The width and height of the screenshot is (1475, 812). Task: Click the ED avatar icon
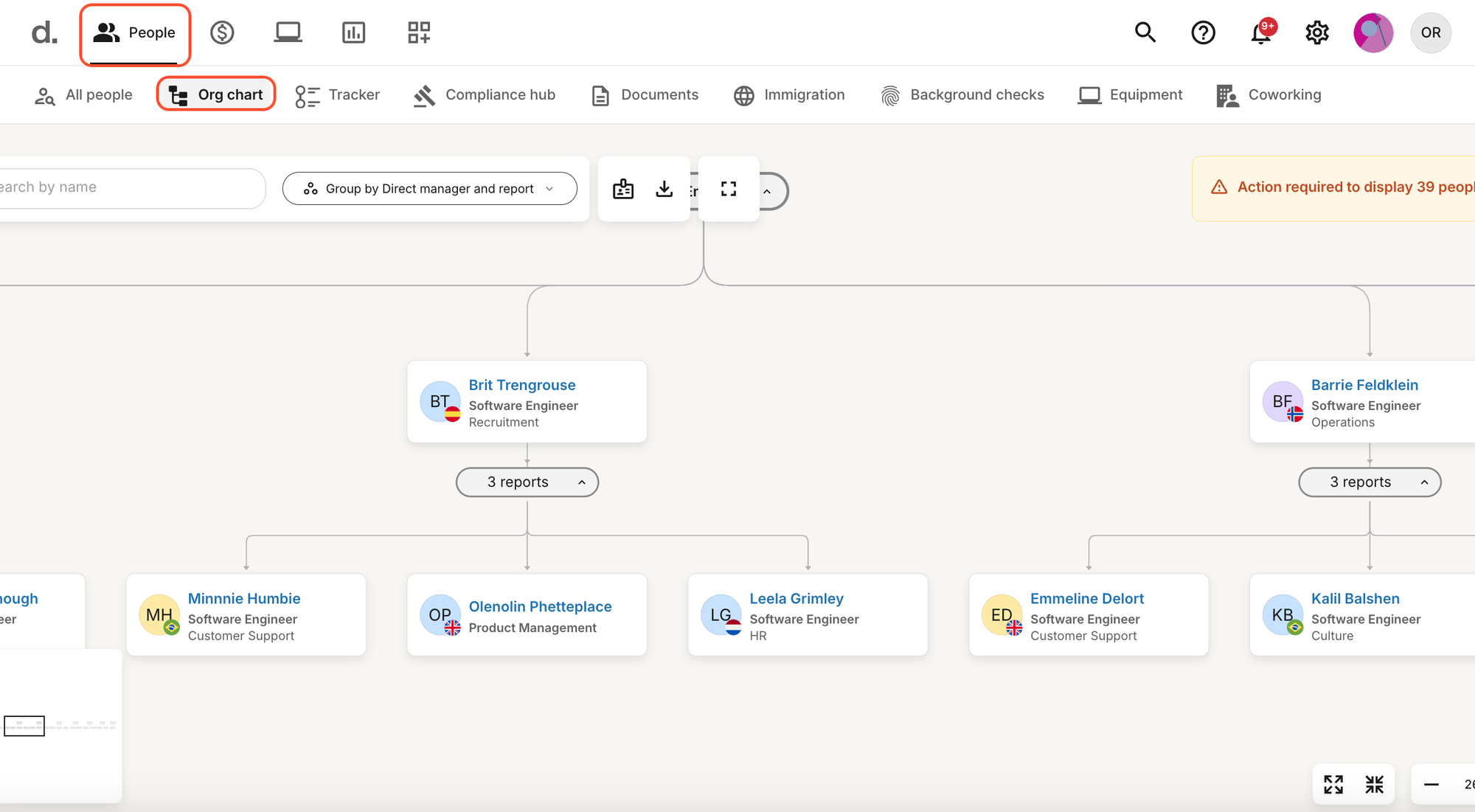click(1002, 615)
